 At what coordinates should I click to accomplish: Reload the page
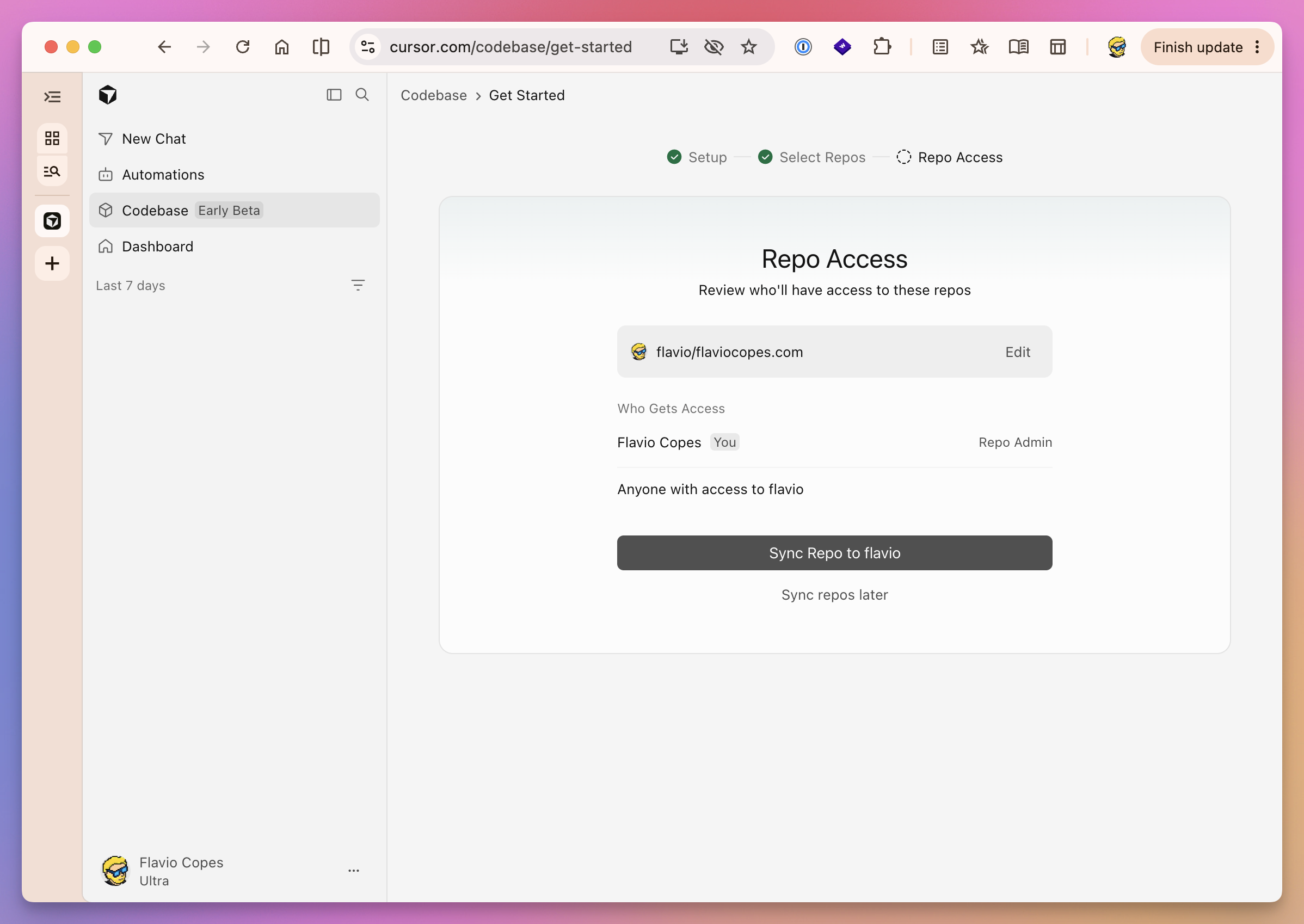tap(243, 47)
